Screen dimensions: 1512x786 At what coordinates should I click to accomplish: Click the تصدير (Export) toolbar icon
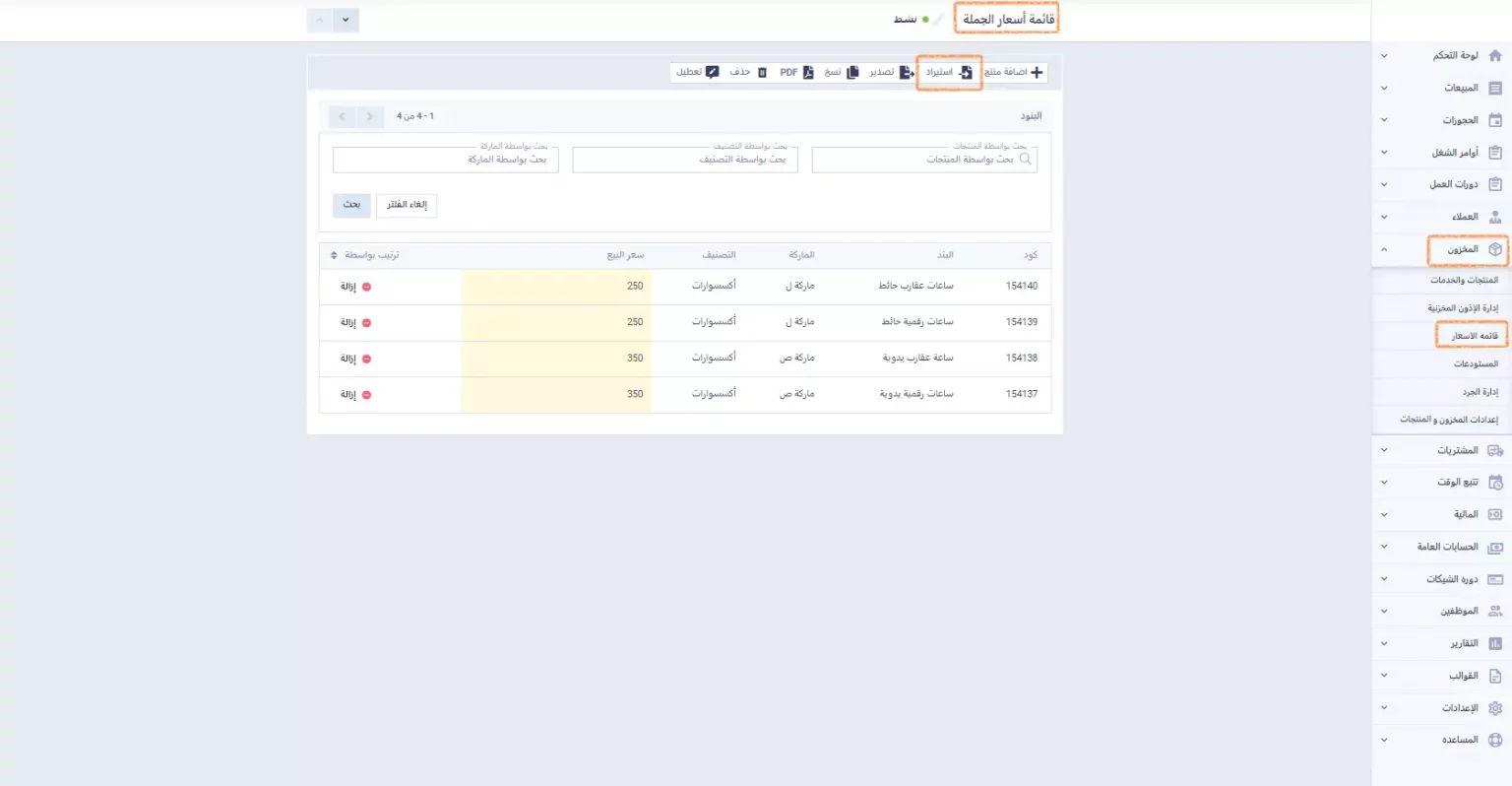tap(907, 73)
